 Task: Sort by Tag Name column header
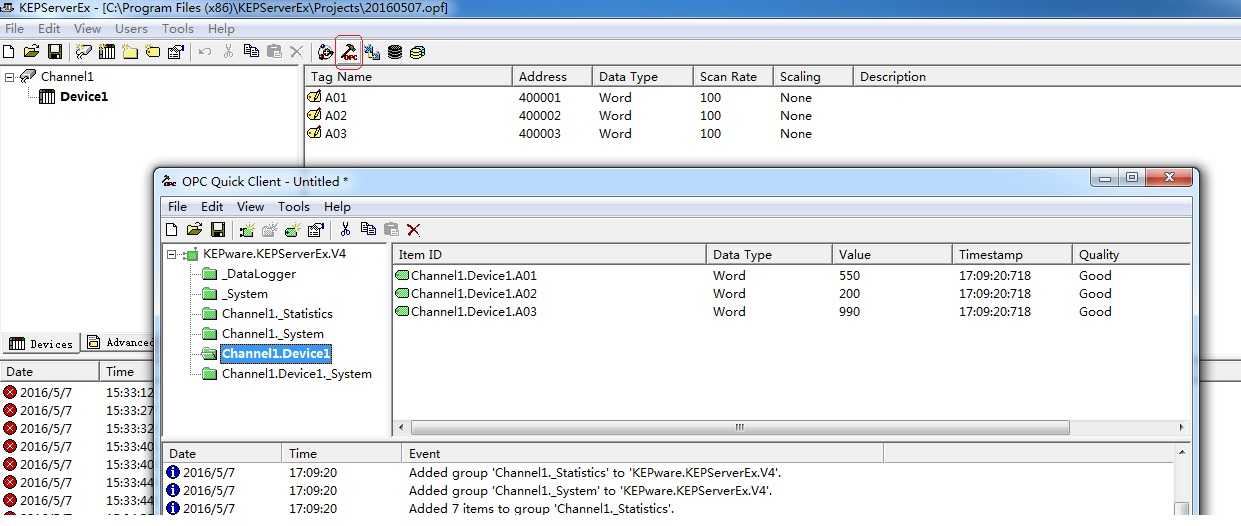tap(408, 77)
